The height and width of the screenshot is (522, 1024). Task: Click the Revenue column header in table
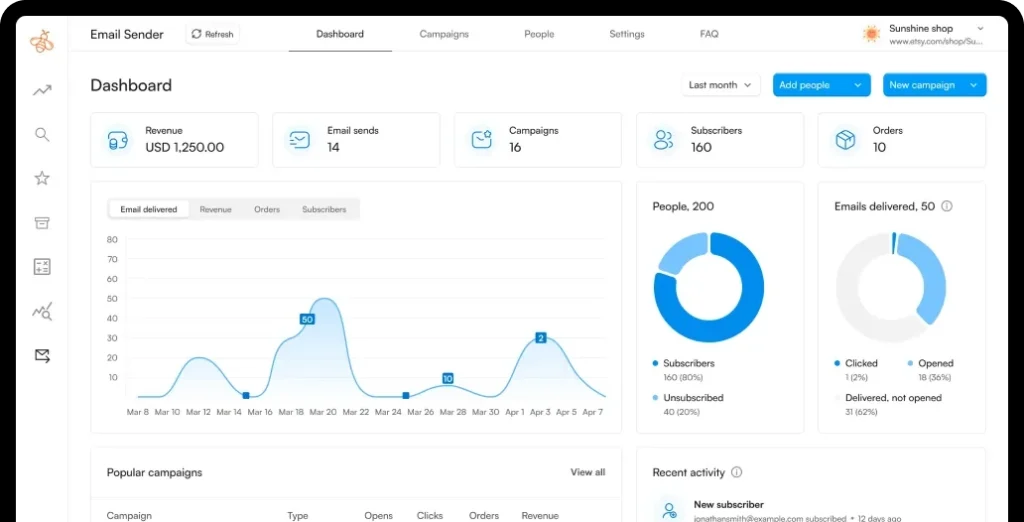[539, 515]
